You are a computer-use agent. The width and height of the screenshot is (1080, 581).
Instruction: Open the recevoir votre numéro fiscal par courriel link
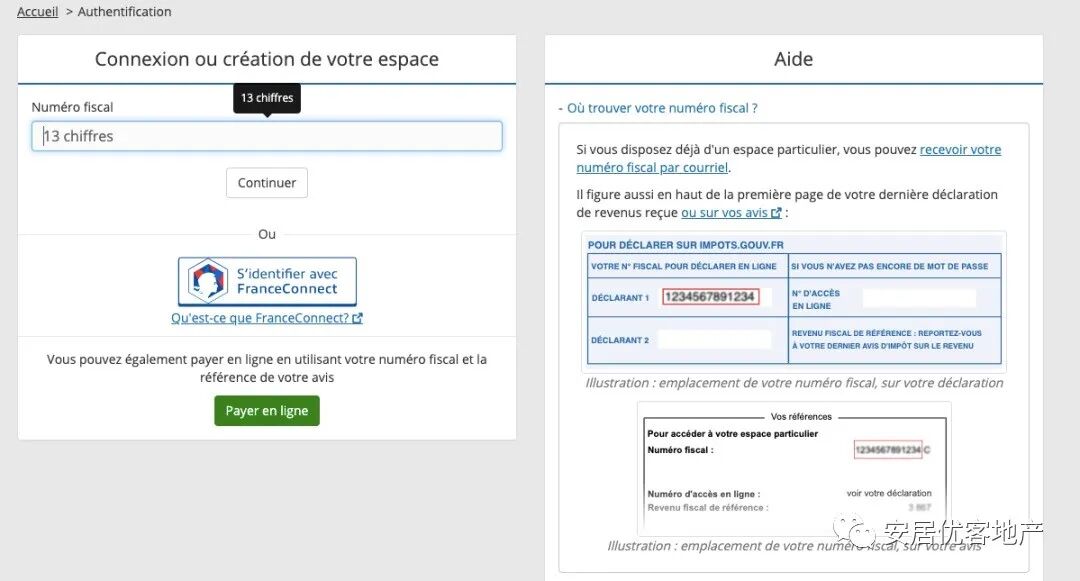point(789,158)
